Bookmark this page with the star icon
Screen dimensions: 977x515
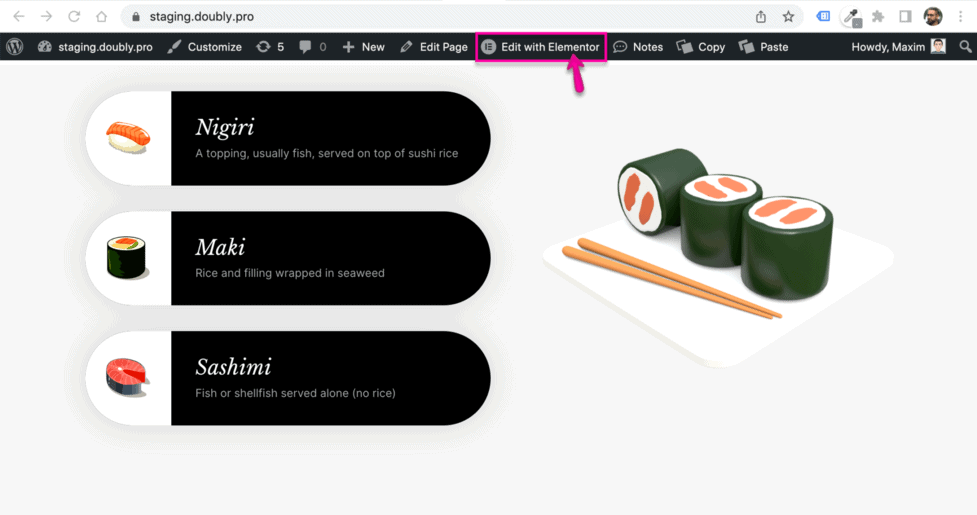788,17
